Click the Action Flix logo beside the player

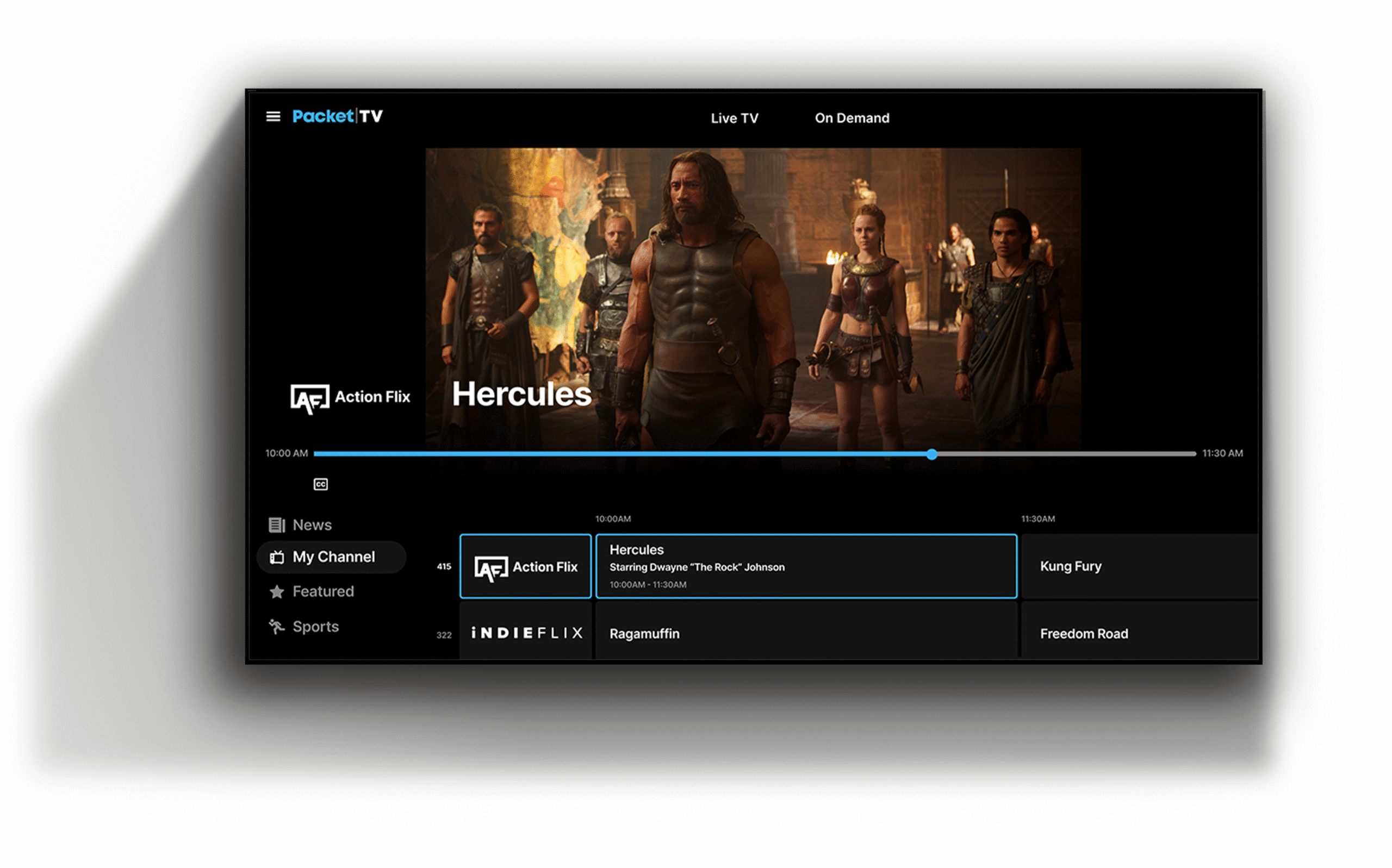[x=350, y=398]
